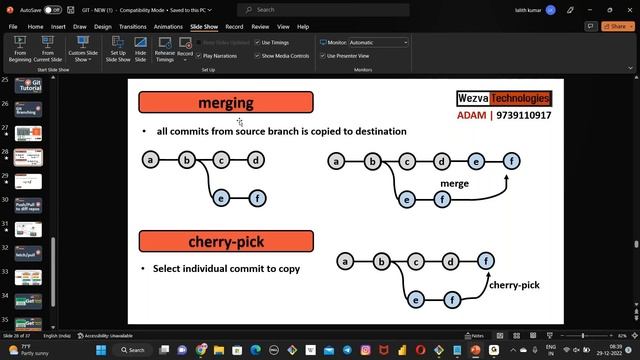Open the taskbar weather widget
640x360 pixels.
tap(29, 350)
